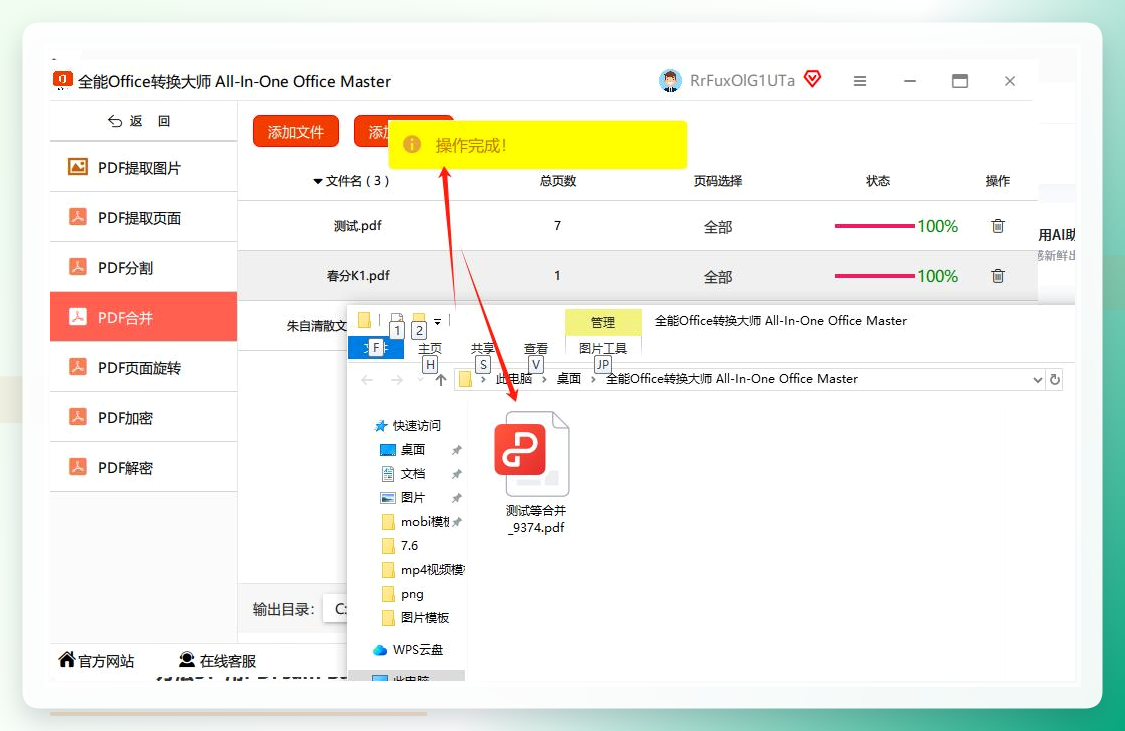The height and width of the screenshot is (731, 1125).
Task: Click the PDF分割 sidebar icon
Action: (77, 267)
